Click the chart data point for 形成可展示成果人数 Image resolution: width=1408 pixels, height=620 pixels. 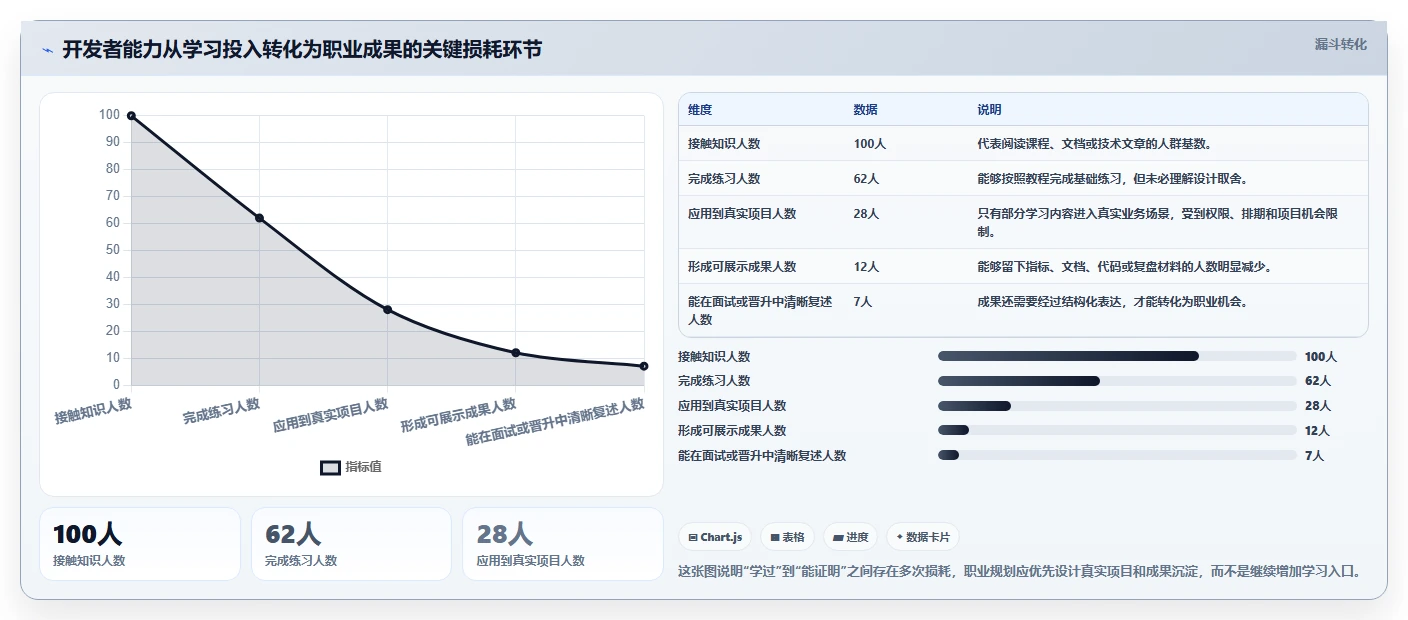[x=515, y=353]
